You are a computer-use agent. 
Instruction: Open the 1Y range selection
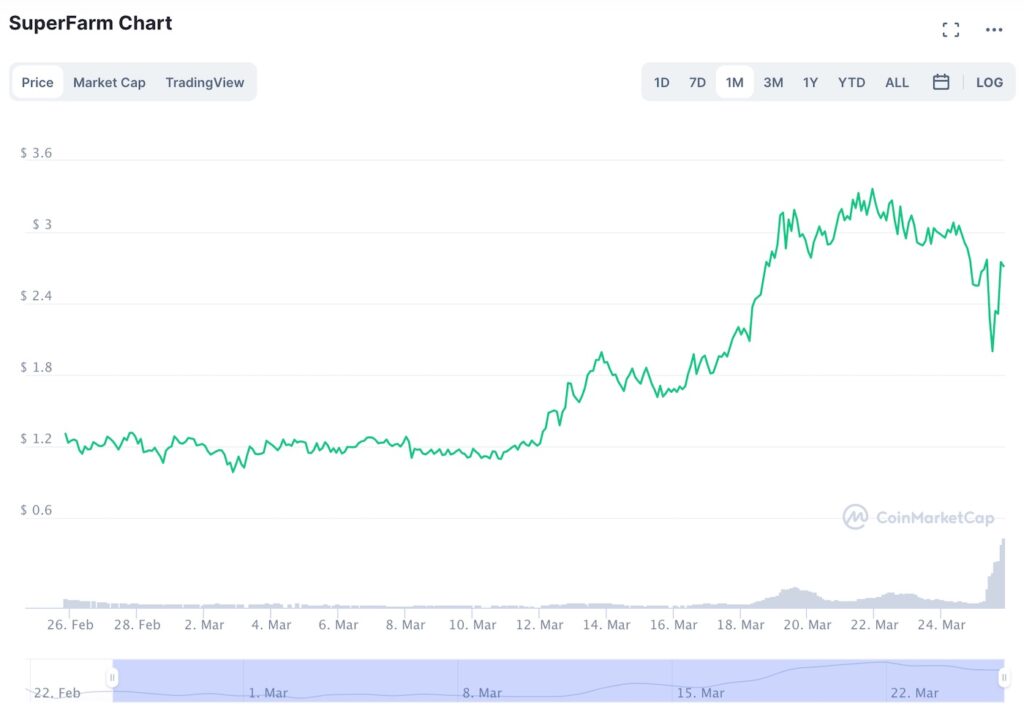pyautogui.click(x=810, y=82)
